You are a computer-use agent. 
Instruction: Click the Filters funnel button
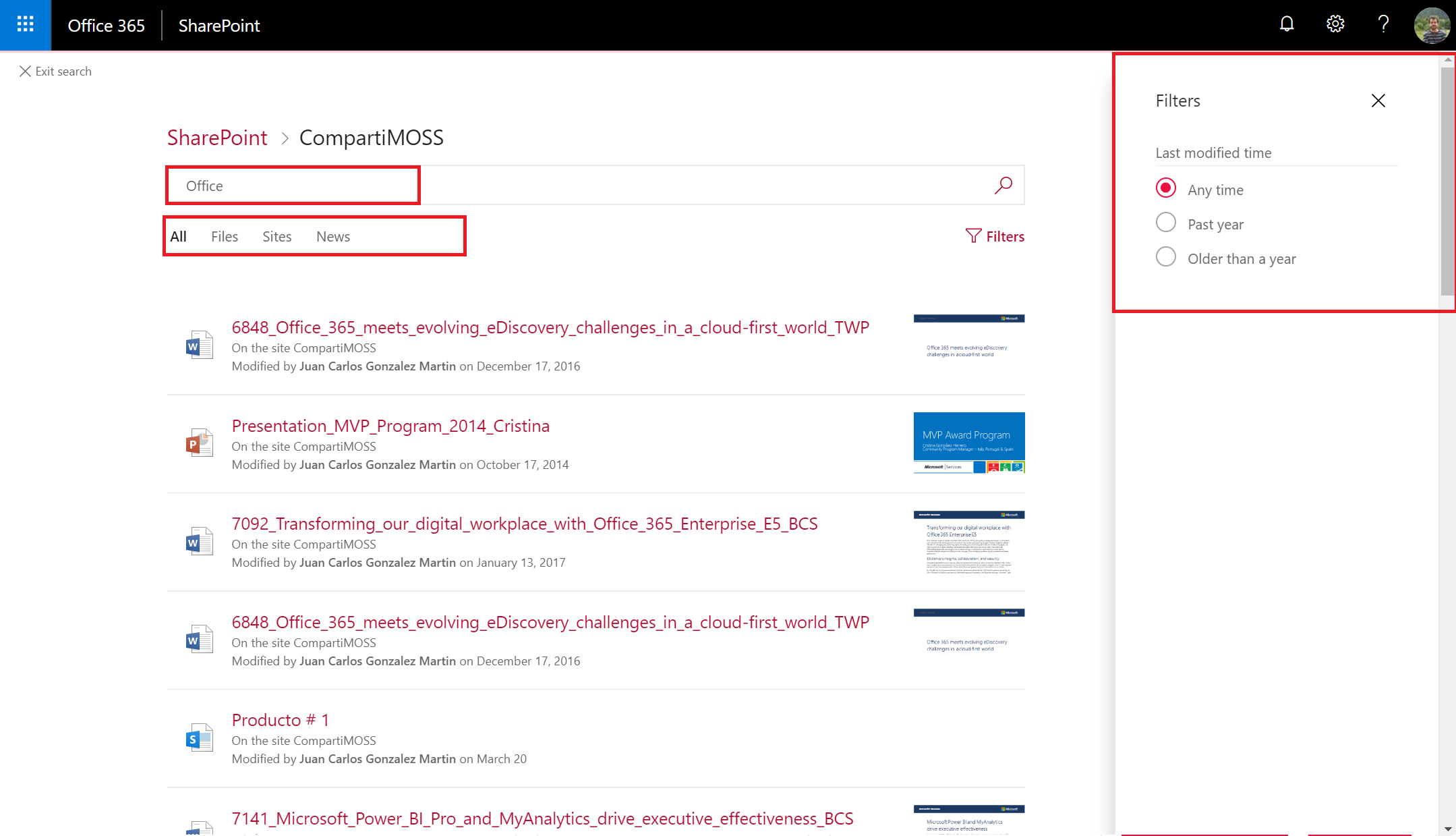click(995, 236)
